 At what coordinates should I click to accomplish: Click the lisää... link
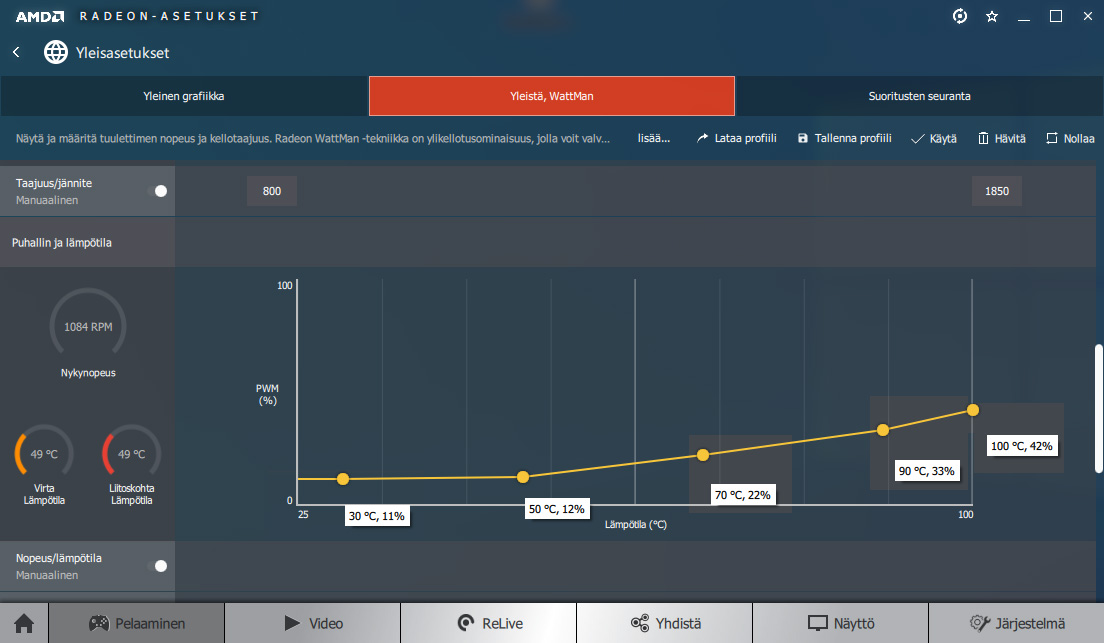point(654,138)
